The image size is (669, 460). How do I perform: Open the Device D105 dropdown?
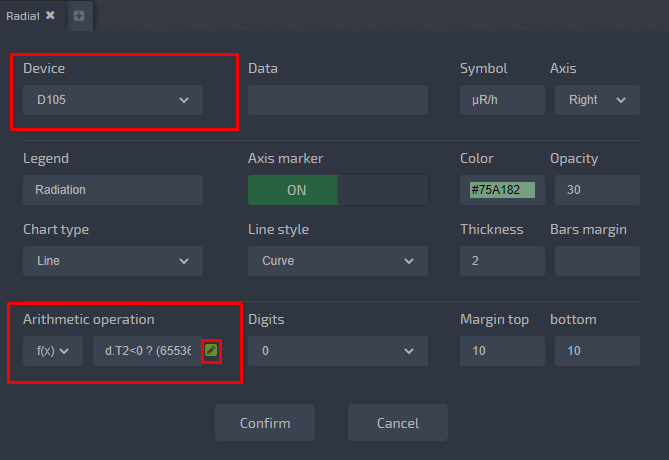pos(113,100)
